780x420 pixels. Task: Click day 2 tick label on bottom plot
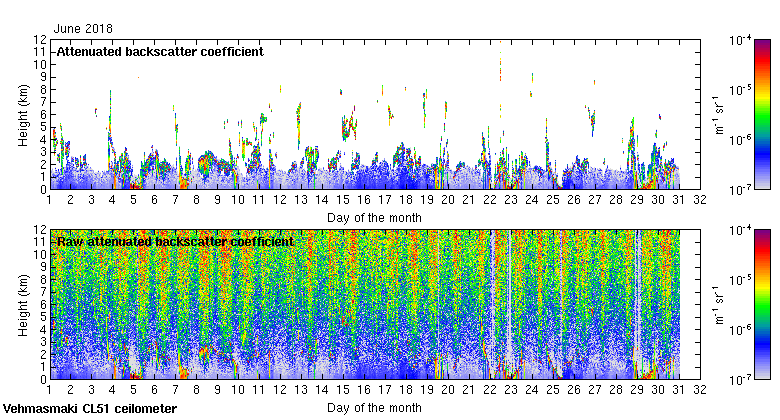click(x=70, y=390)
